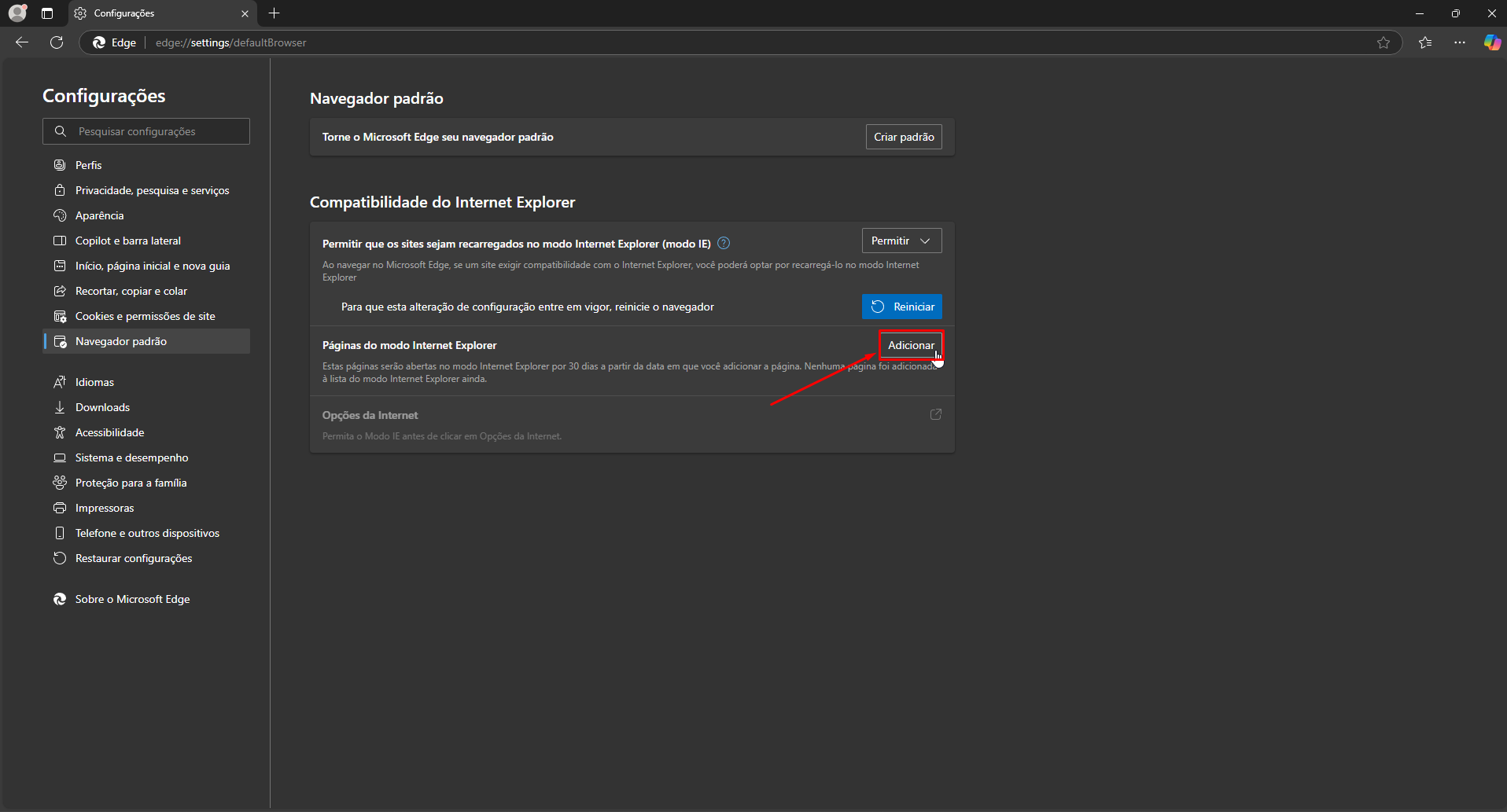Click the refresh page icon
The height and width of the screenshot is (812, 1507).
pos(57,42)
